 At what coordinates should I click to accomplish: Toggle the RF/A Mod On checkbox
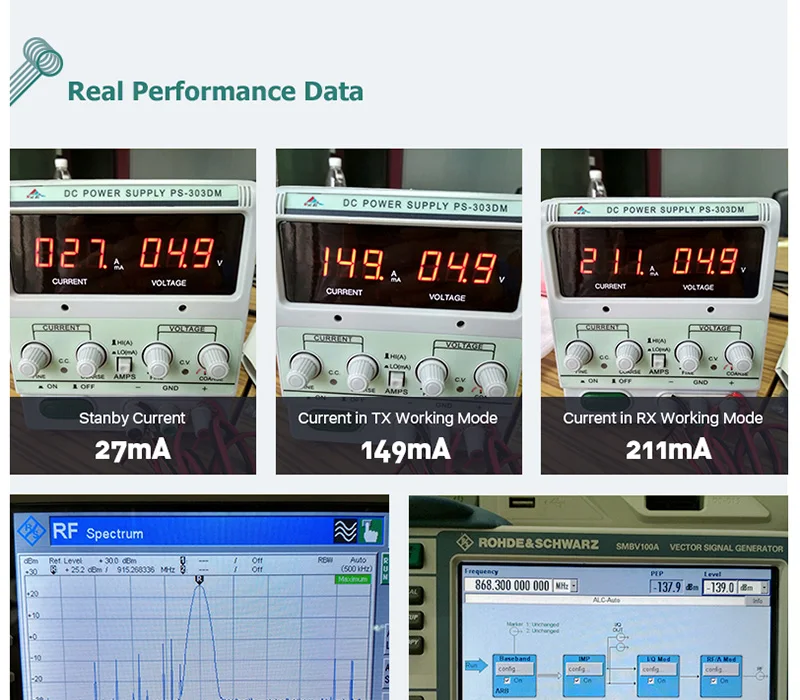click(x=714, y=681)
